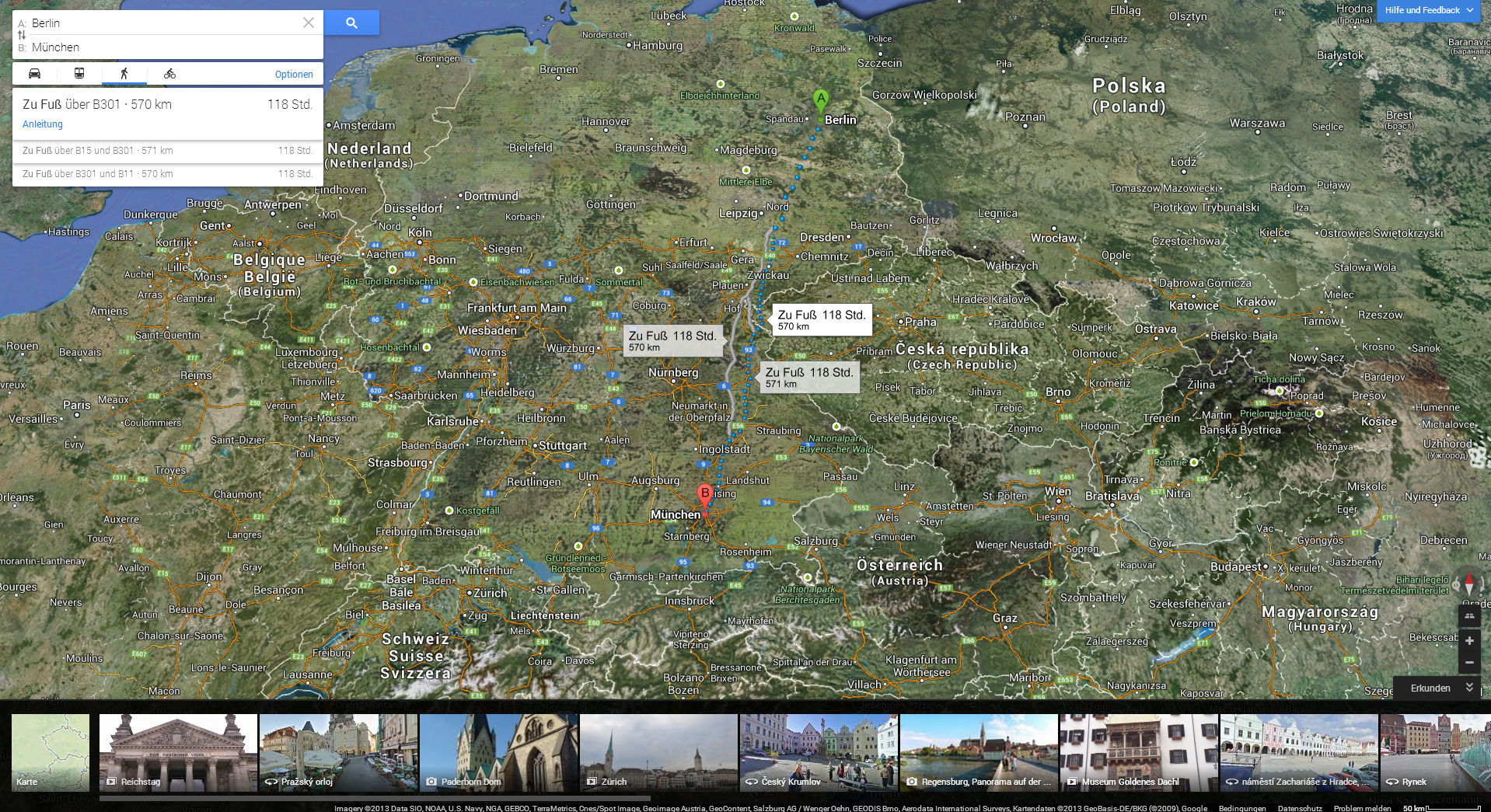Select route Zu Fuß über B301 570 km
The height and width of the screenshot is (812, 1491).
pyautogui.click(x=168, y=113)
